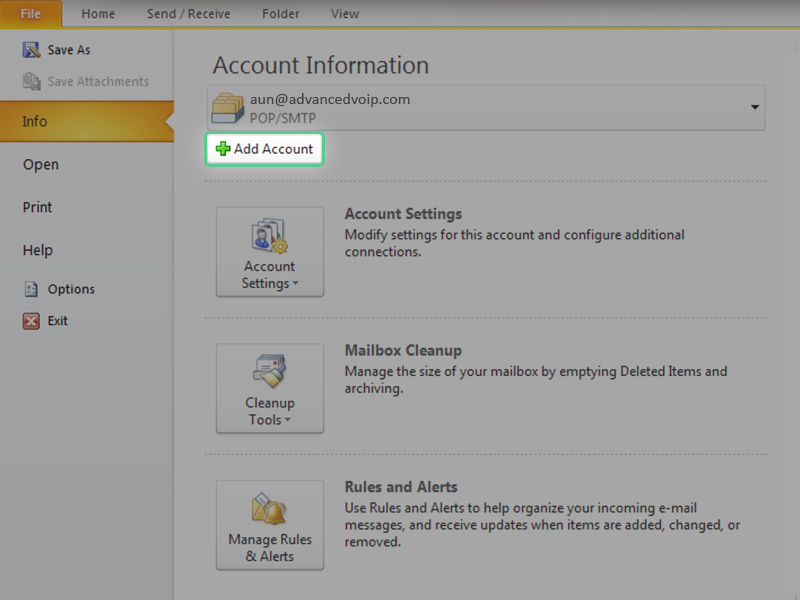This screenshot has height=600, width=800.
Task: Select the Save Attachments menu label
Action: (98, 82)
